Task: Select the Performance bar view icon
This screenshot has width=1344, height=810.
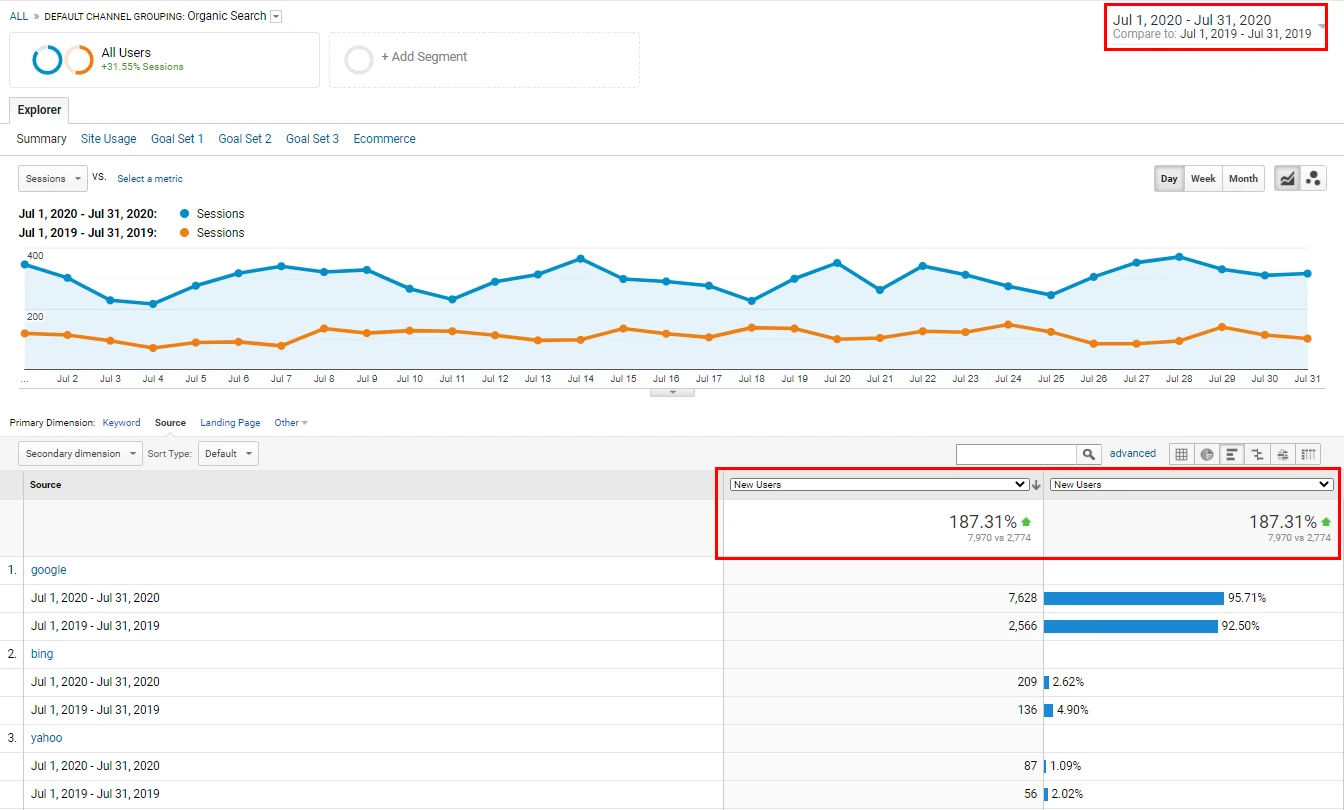Action: click(1232, 453)
